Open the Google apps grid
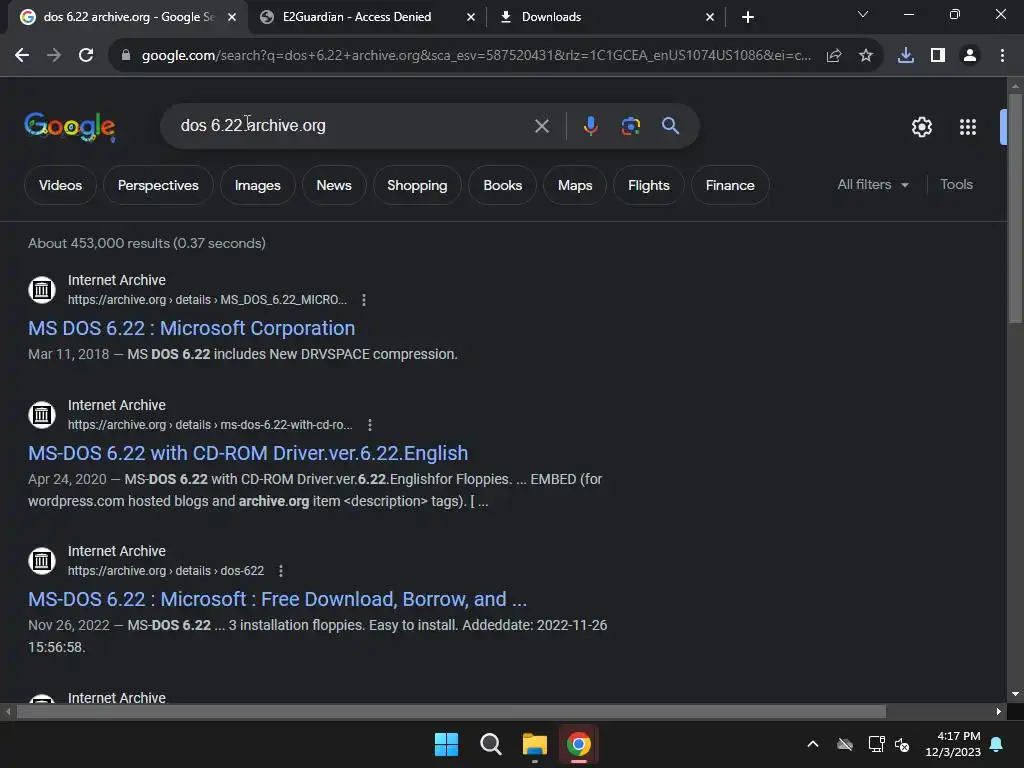Image resolution: width=1024 pixels, height=768 pixels. (968, 127)
